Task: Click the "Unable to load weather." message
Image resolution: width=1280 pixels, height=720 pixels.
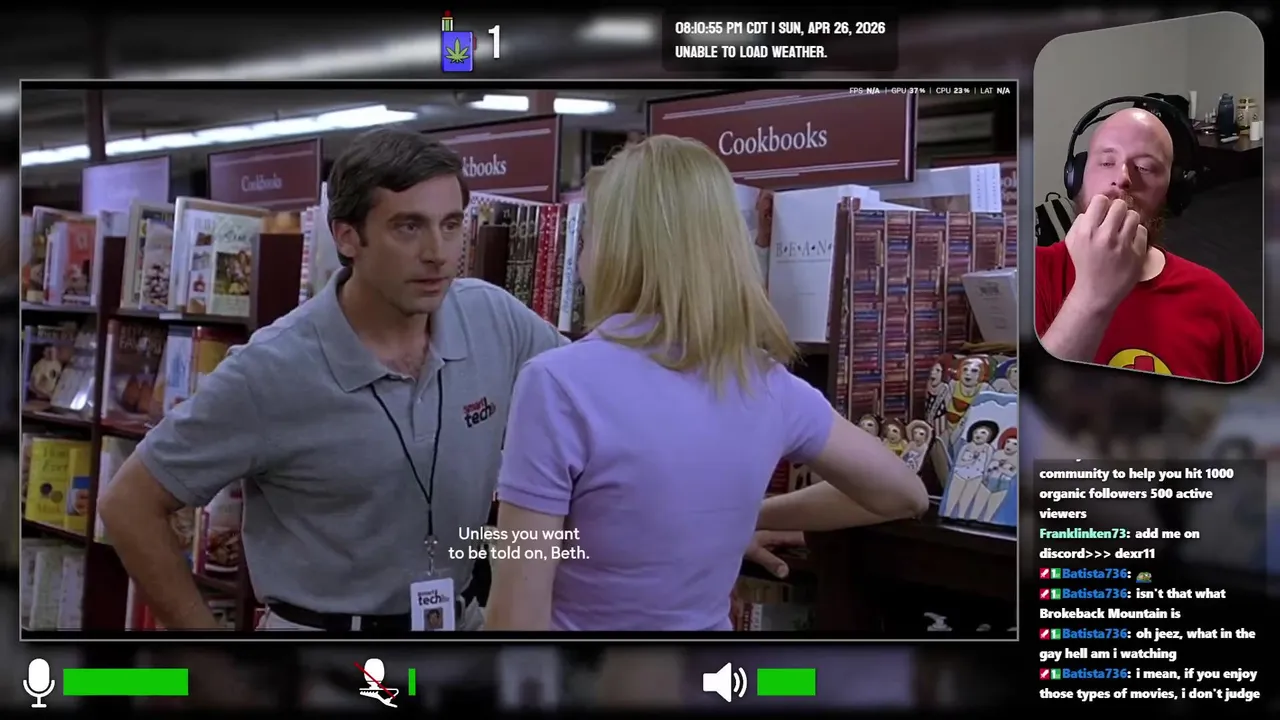Action: pyautogui.click(x=751, y=52)
